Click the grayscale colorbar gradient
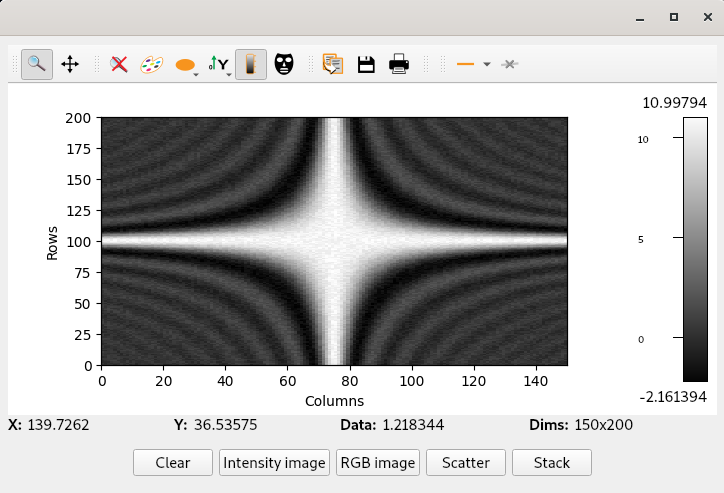724x493 pixels. [695, 250]
